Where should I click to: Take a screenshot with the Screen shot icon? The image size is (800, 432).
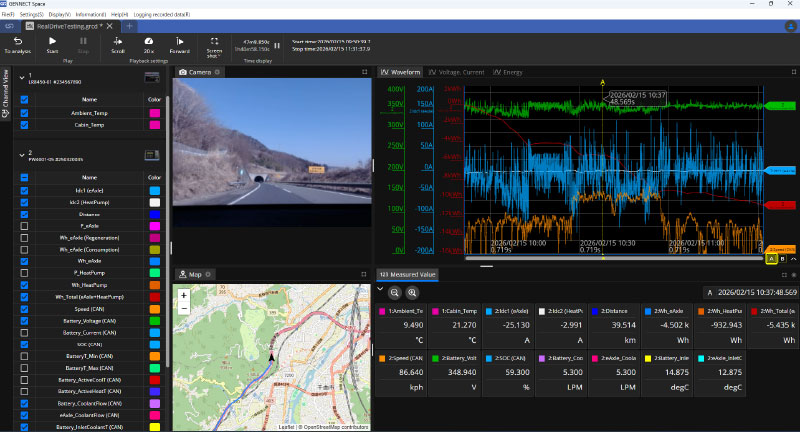214,40
